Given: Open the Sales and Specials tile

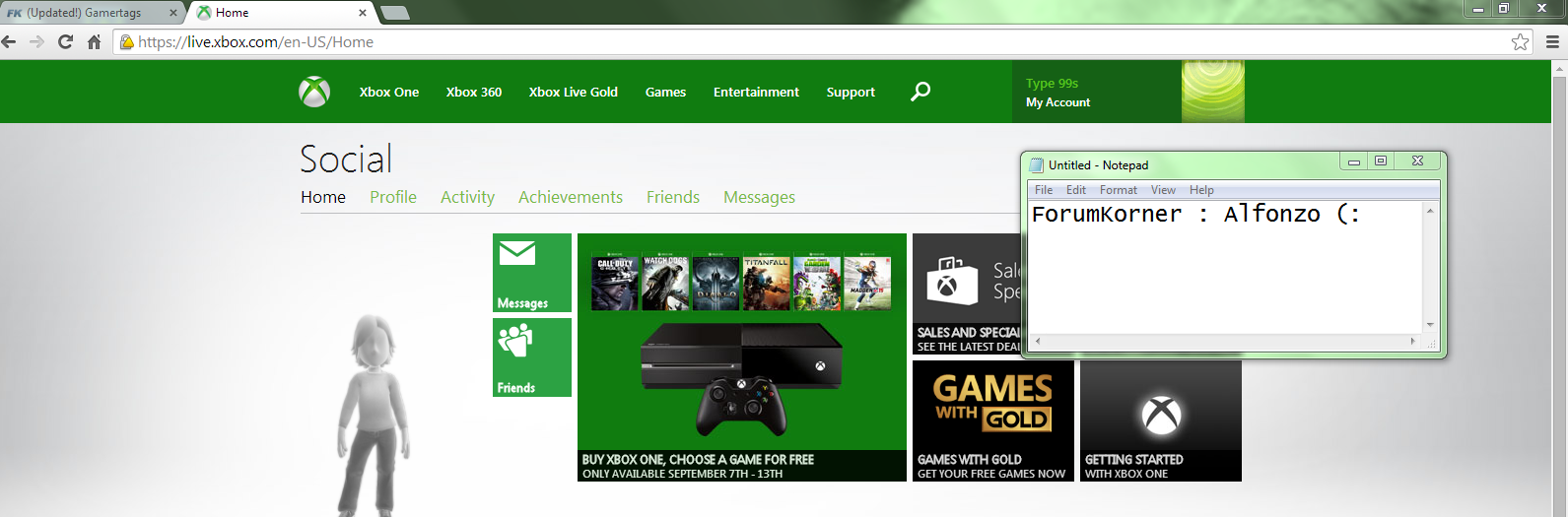Looking at the screenshot, I should pos(968,294).
